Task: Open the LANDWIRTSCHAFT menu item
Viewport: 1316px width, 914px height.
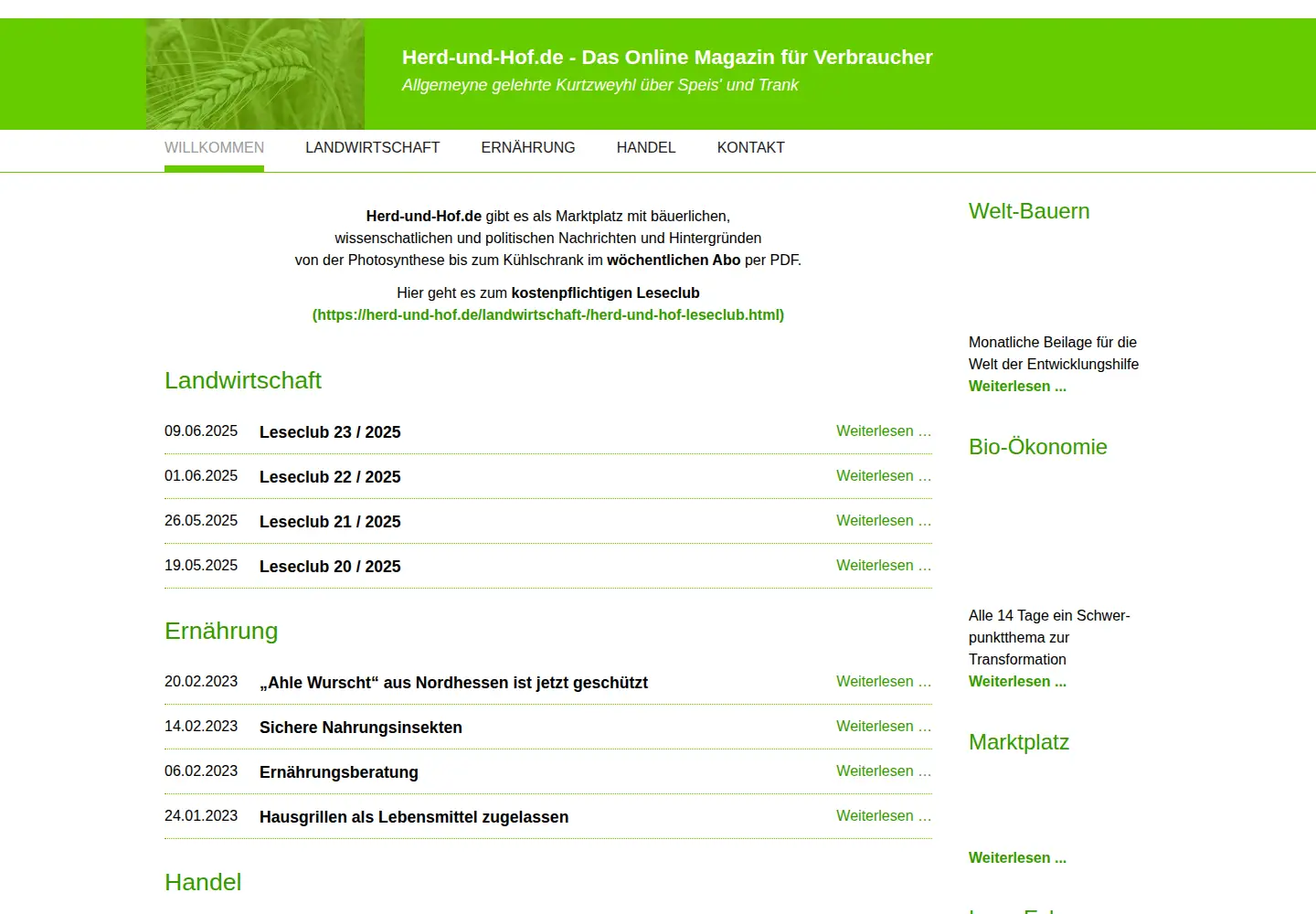Action: tap(372, 148)
